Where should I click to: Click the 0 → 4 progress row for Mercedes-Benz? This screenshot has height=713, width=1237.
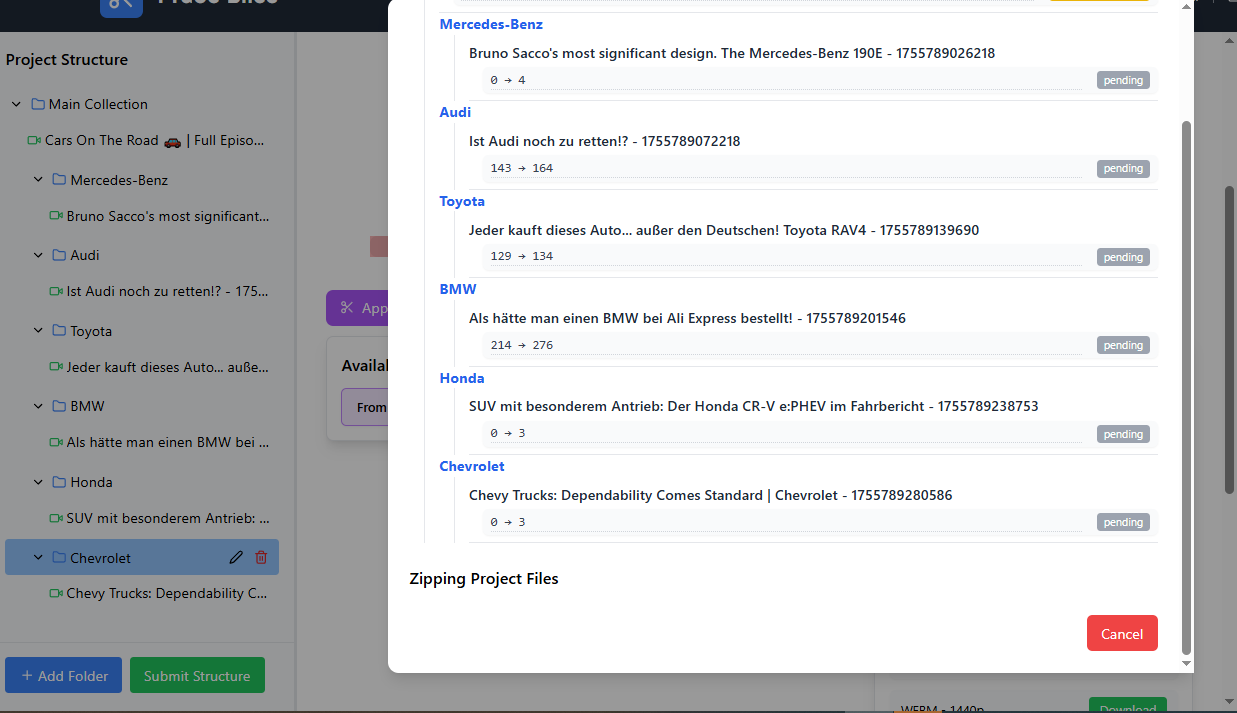[x=820, y=80]
